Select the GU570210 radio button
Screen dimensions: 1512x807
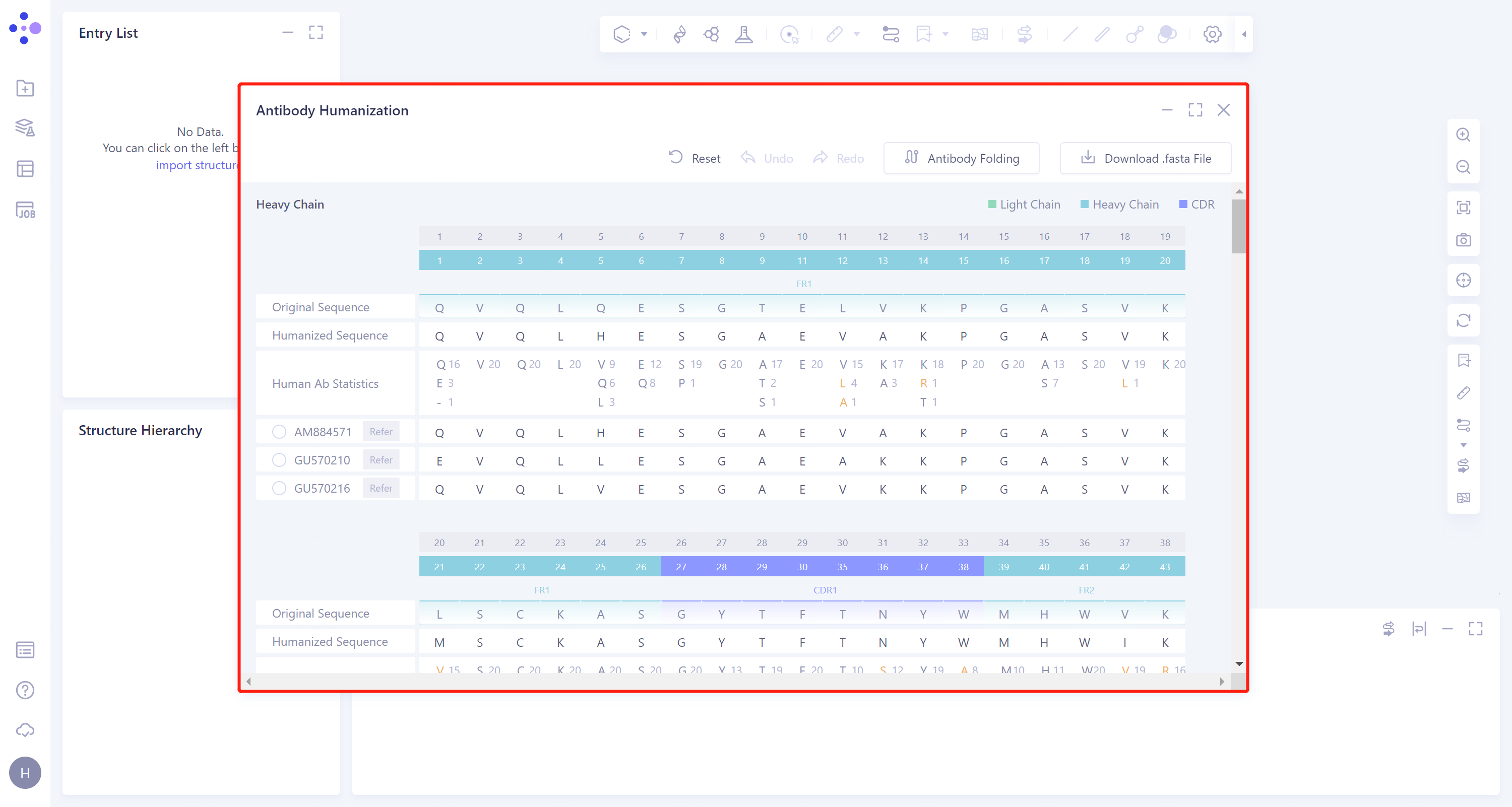tap(279, 460)
